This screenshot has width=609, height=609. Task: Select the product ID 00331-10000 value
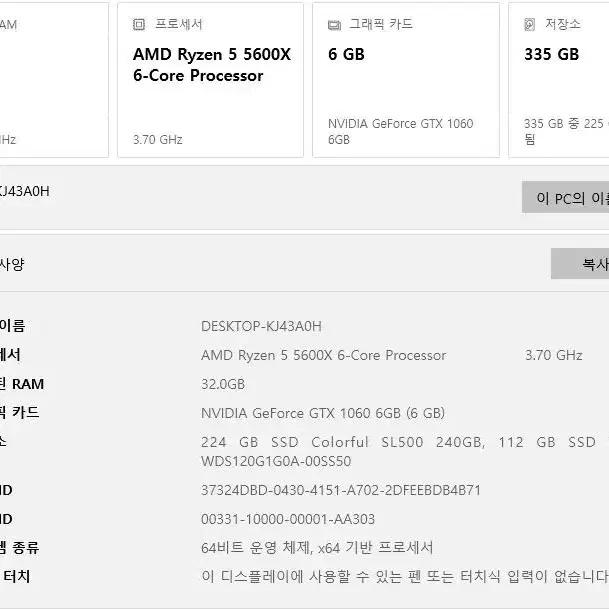[288, 519]
